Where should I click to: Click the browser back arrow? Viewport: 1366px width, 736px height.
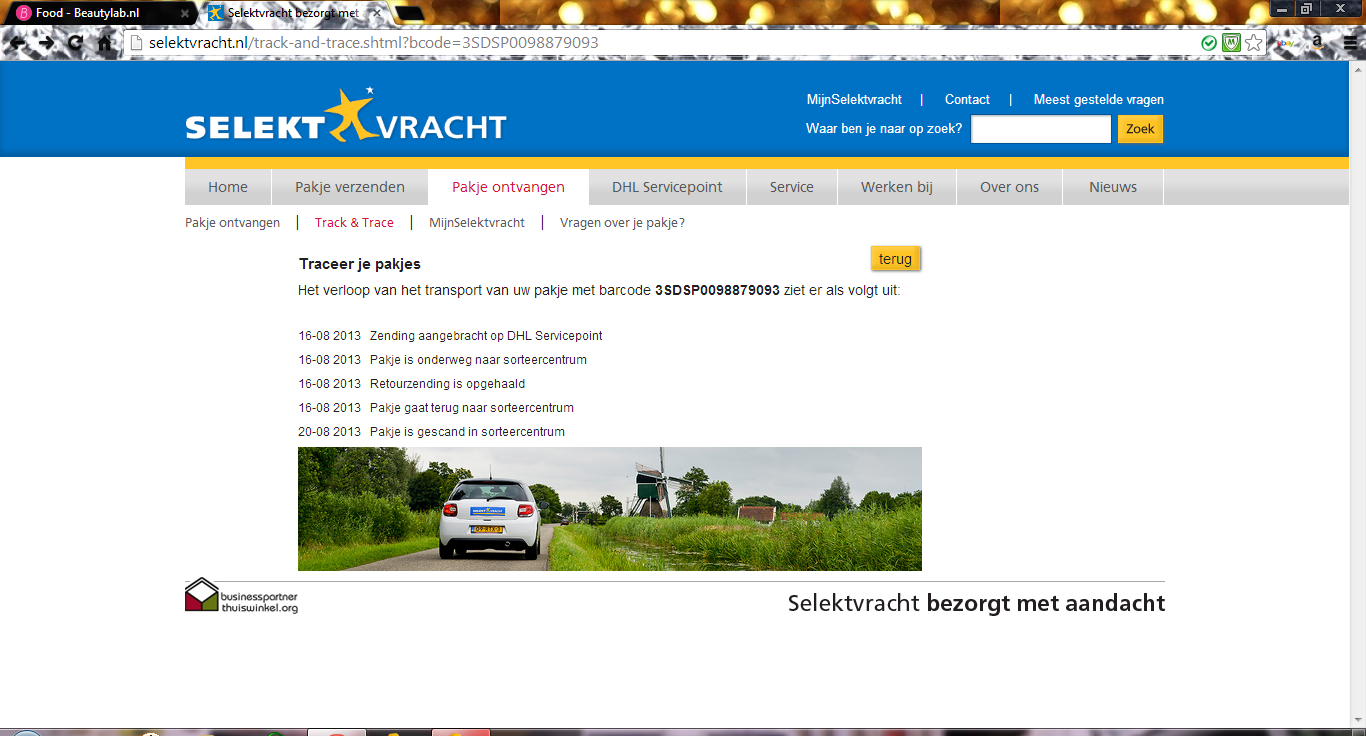point(18,43)
